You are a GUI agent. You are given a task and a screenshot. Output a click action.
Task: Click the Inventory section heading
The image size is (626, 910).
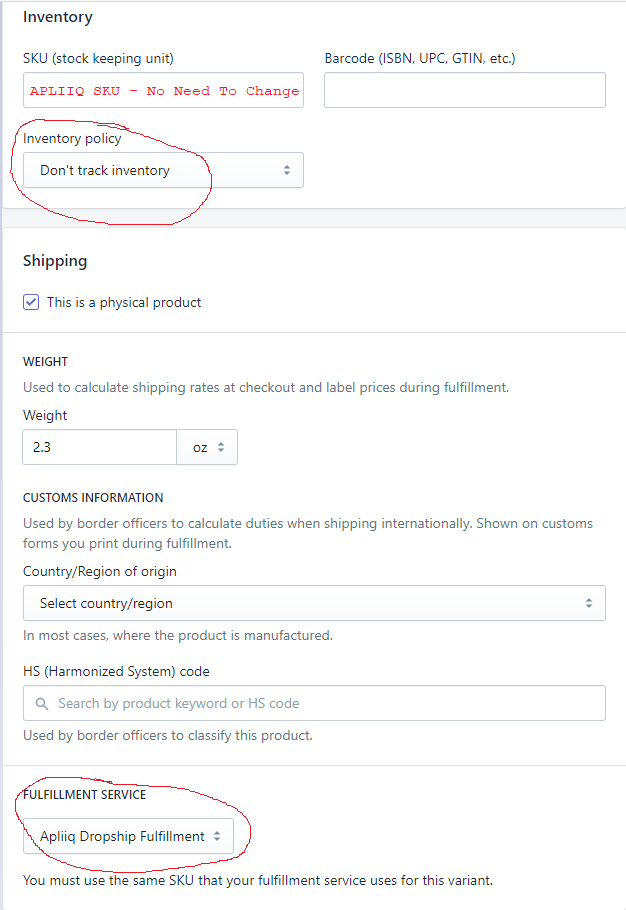[x=58, y=17]
